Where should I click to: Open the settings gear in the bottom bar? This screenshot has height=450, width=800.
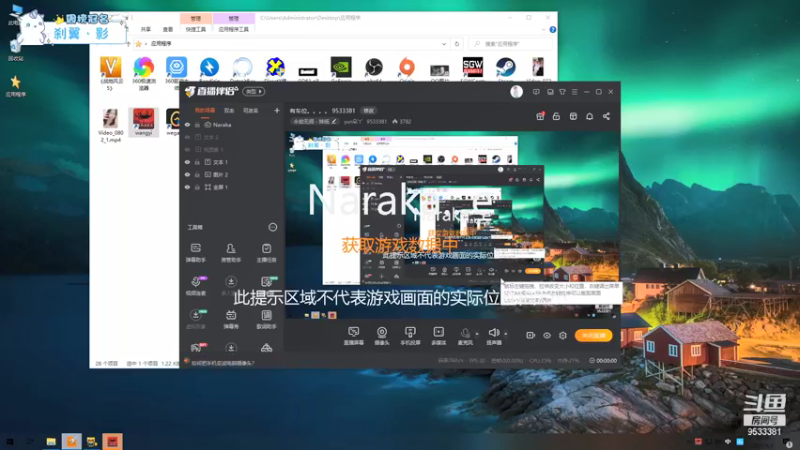563,335
